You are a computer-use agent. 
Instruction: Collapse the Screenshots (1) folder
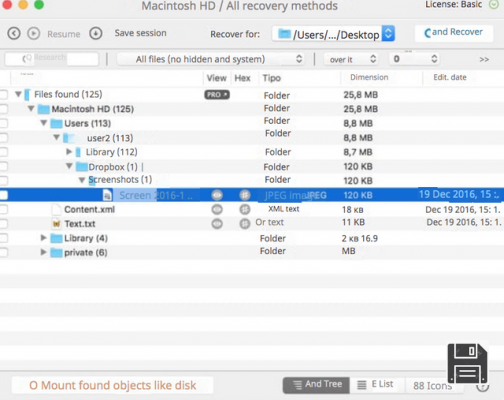point(82,180)
